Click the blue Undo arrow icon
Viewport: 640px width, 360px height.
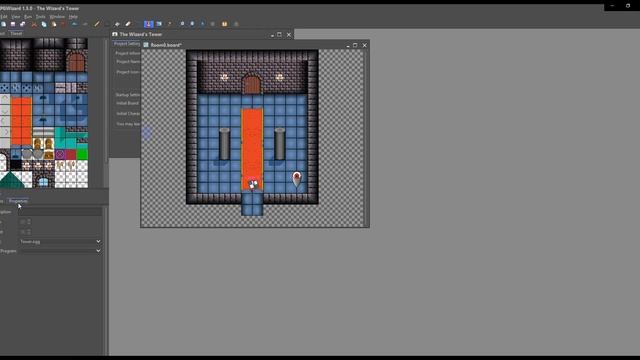[x=74, y=24]
